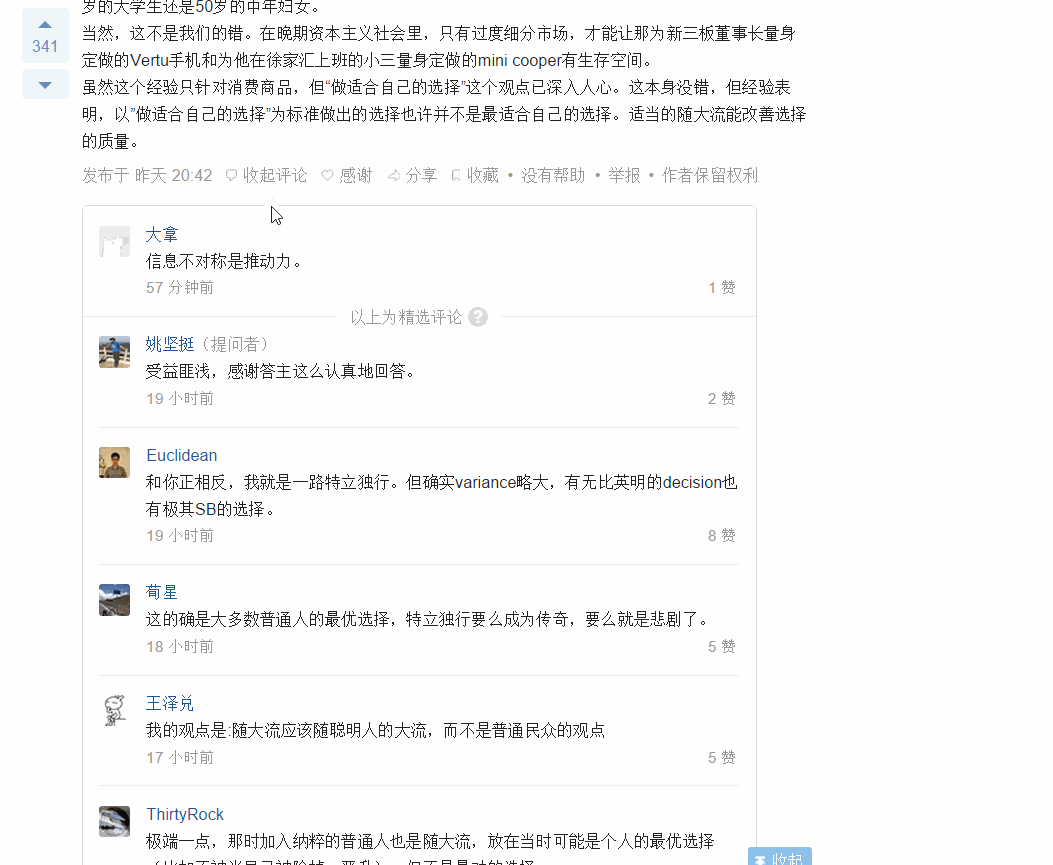The height and width of the screenshot is (865, 1053).
Task: Open user 大拿's profile link
Action: [162, 235]
